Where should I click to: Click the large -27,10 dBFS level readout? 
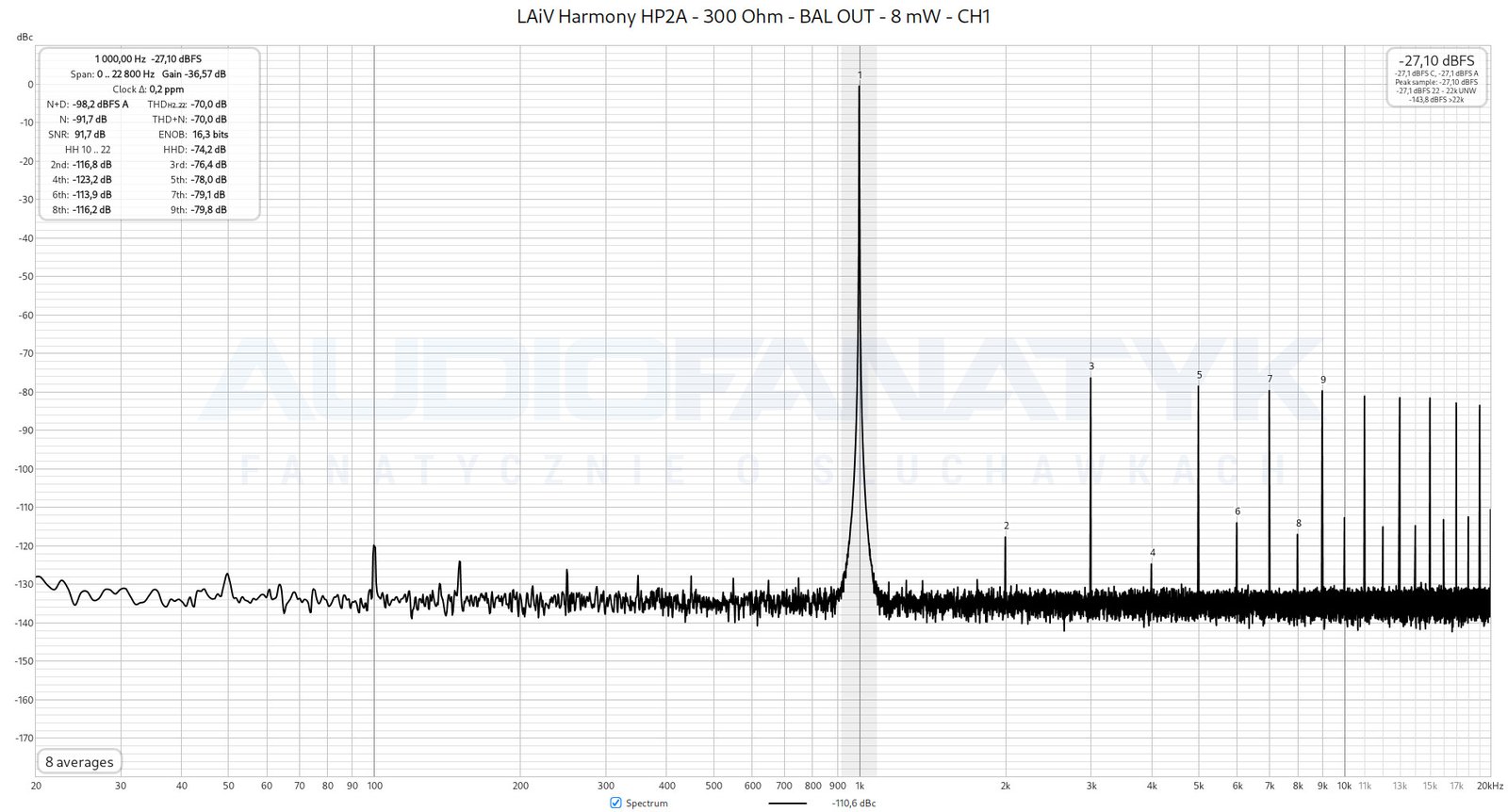[1436, 60]
